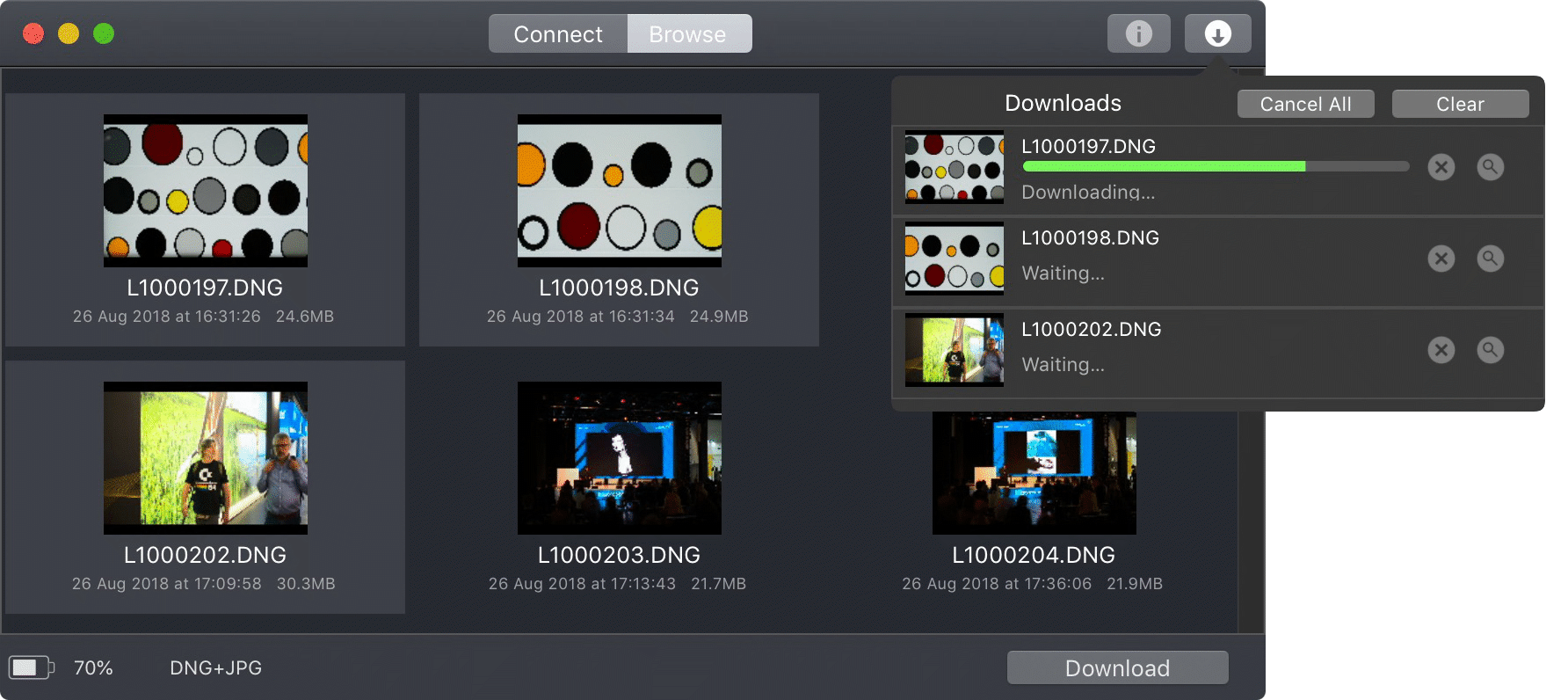
Task: Click the L1000197.DNG download progress bar
Action: point(1215,166)
